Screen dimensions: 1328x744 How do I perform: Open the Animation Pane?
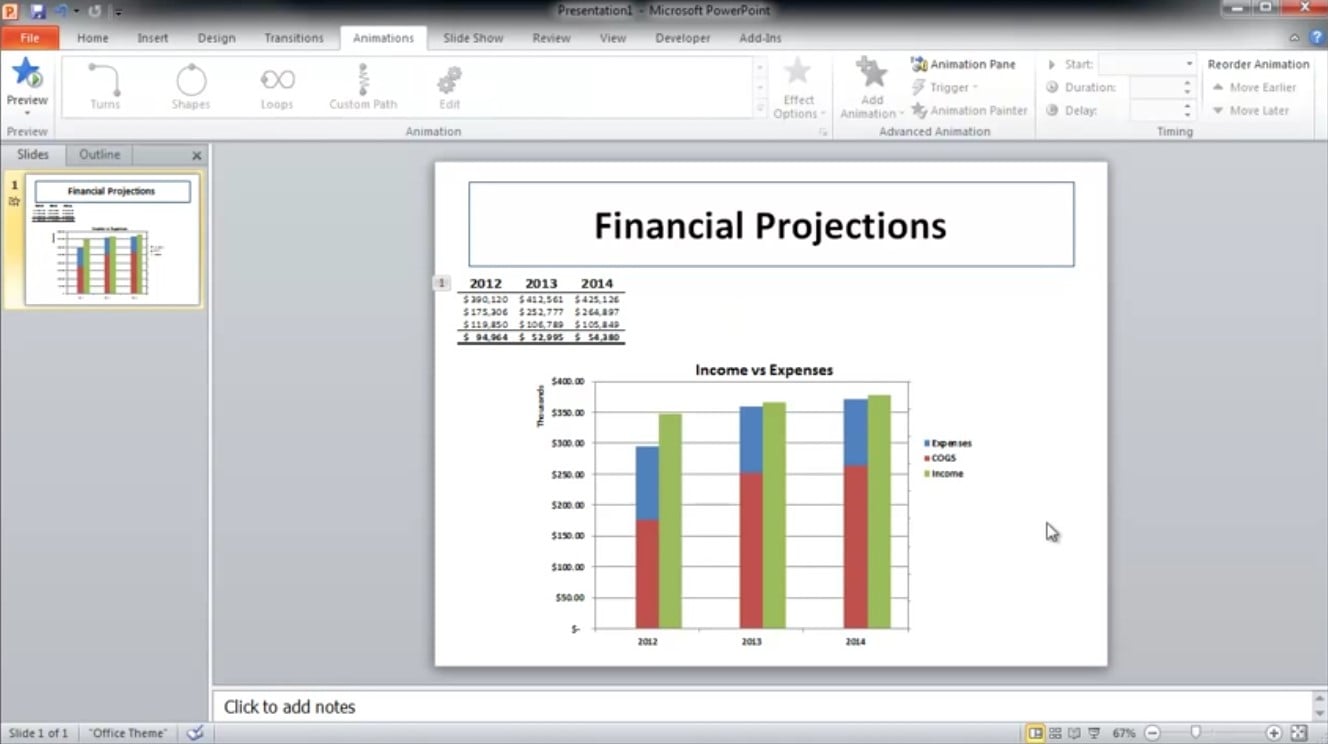pyautogui.click(x=963, y=64)
